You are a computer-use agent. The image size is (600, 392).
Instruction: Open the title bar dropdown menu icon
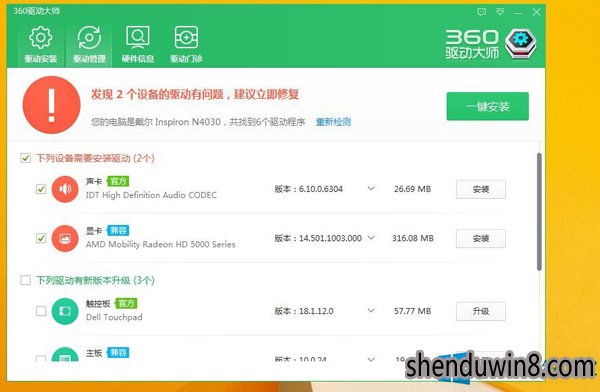[500, 12]
